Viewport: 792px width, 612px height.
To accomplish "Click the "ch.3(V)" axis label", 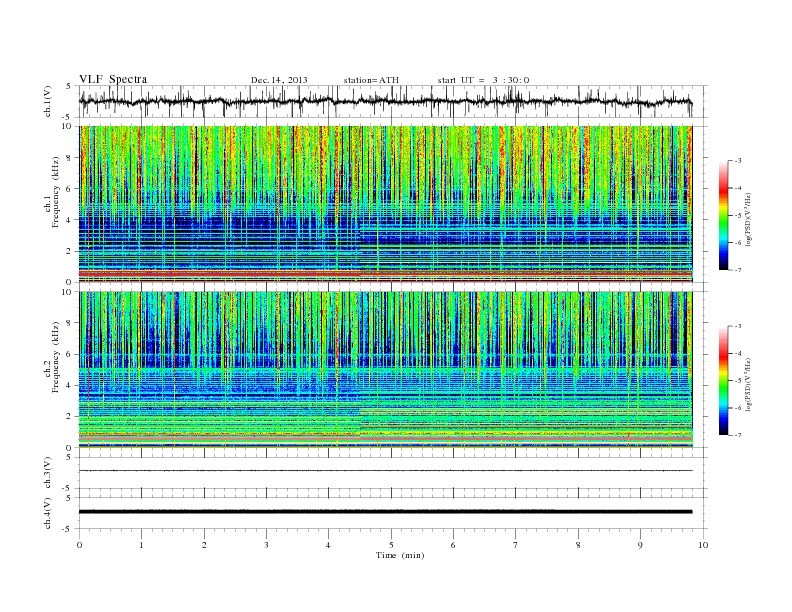I will tap(47, 473).
